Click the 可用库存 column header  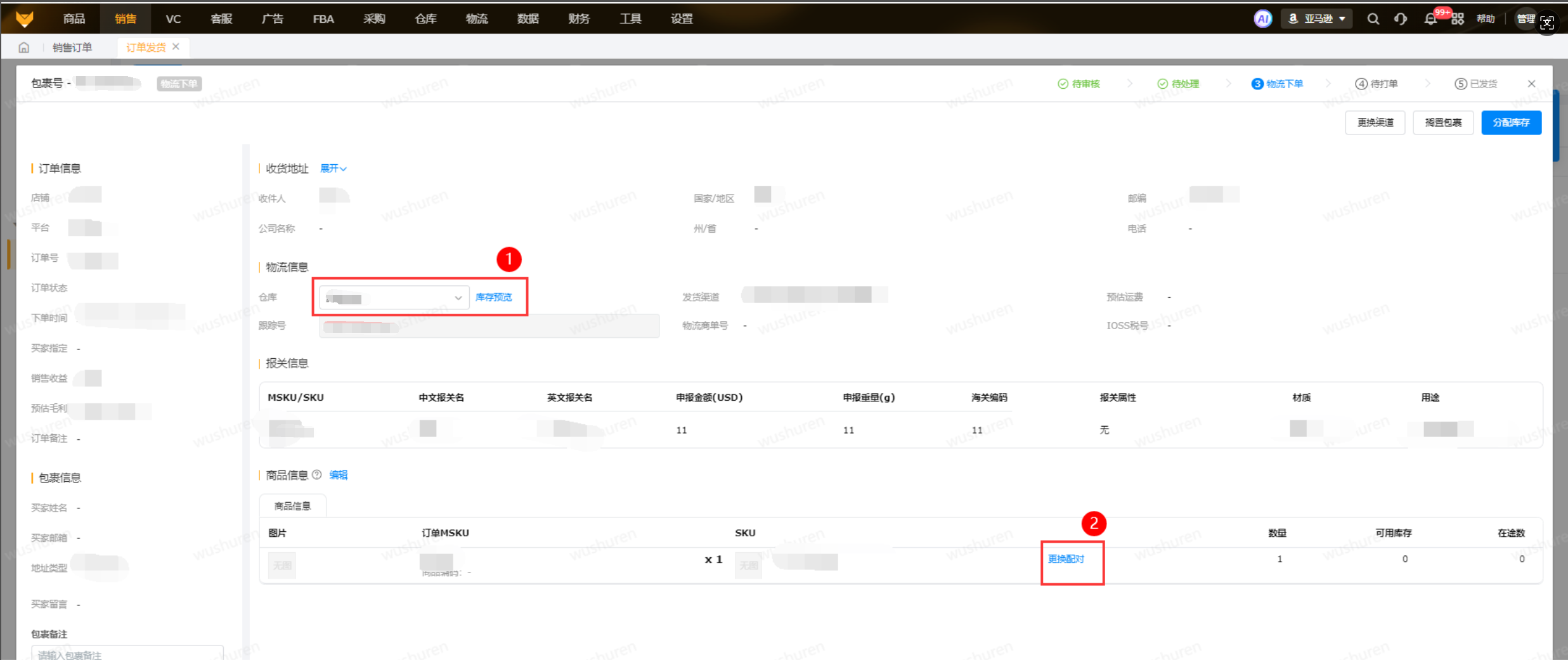(1393, 533)
